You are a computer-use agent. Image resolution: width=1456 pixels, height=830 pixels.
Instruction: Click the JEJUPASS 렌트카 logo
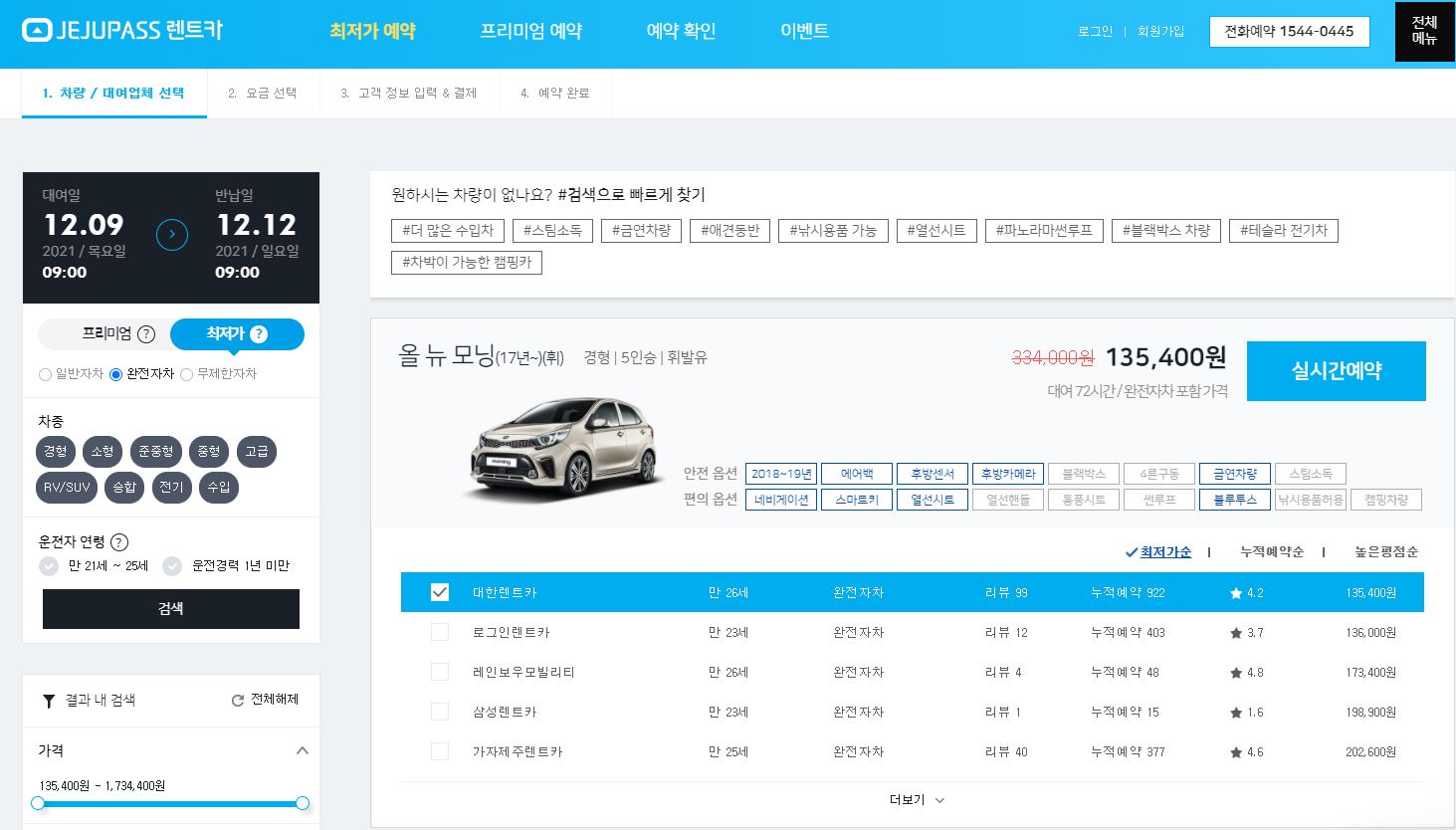121,31
